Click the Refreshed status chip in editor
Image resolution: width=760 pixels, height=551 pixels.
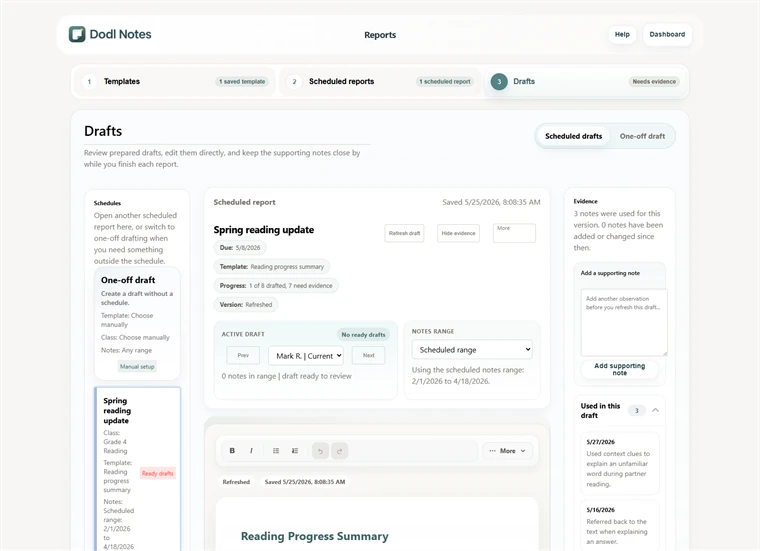[236, 482]
